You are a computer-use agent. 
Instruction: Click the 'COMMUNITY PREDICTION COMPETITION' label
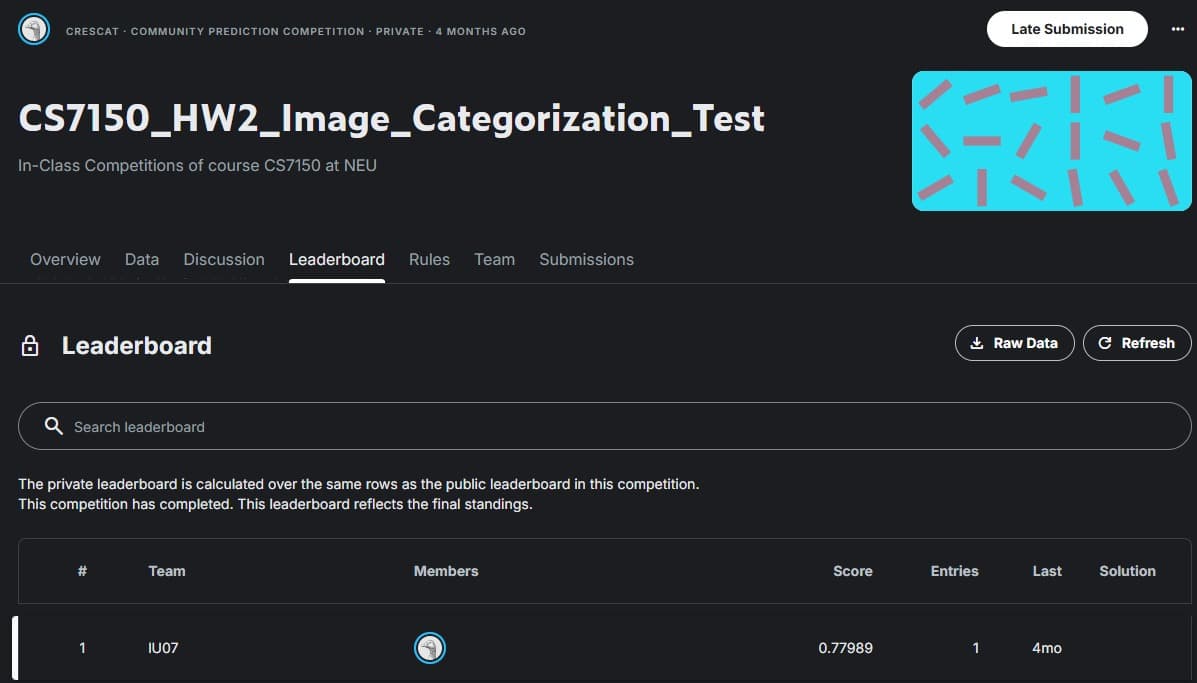click(x=247, y=31)
